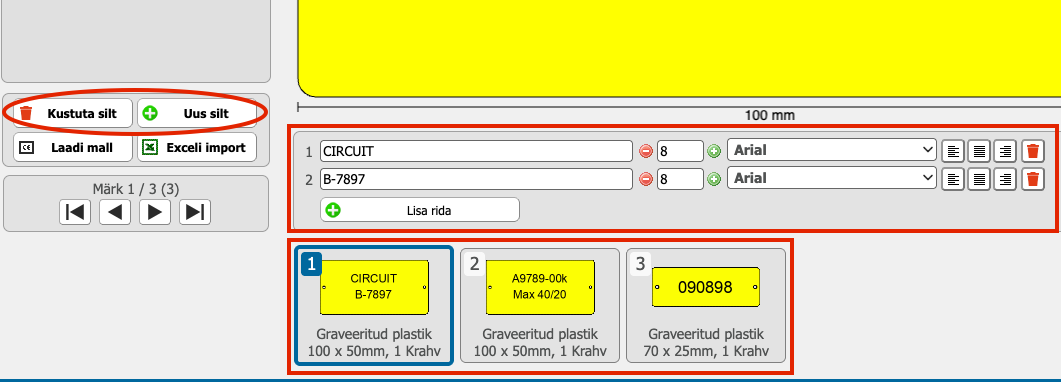Viewport: 1061px width, 382px height.
Task: Select sign 2 A9789-00k thumbnail
Action: [540, 306]
